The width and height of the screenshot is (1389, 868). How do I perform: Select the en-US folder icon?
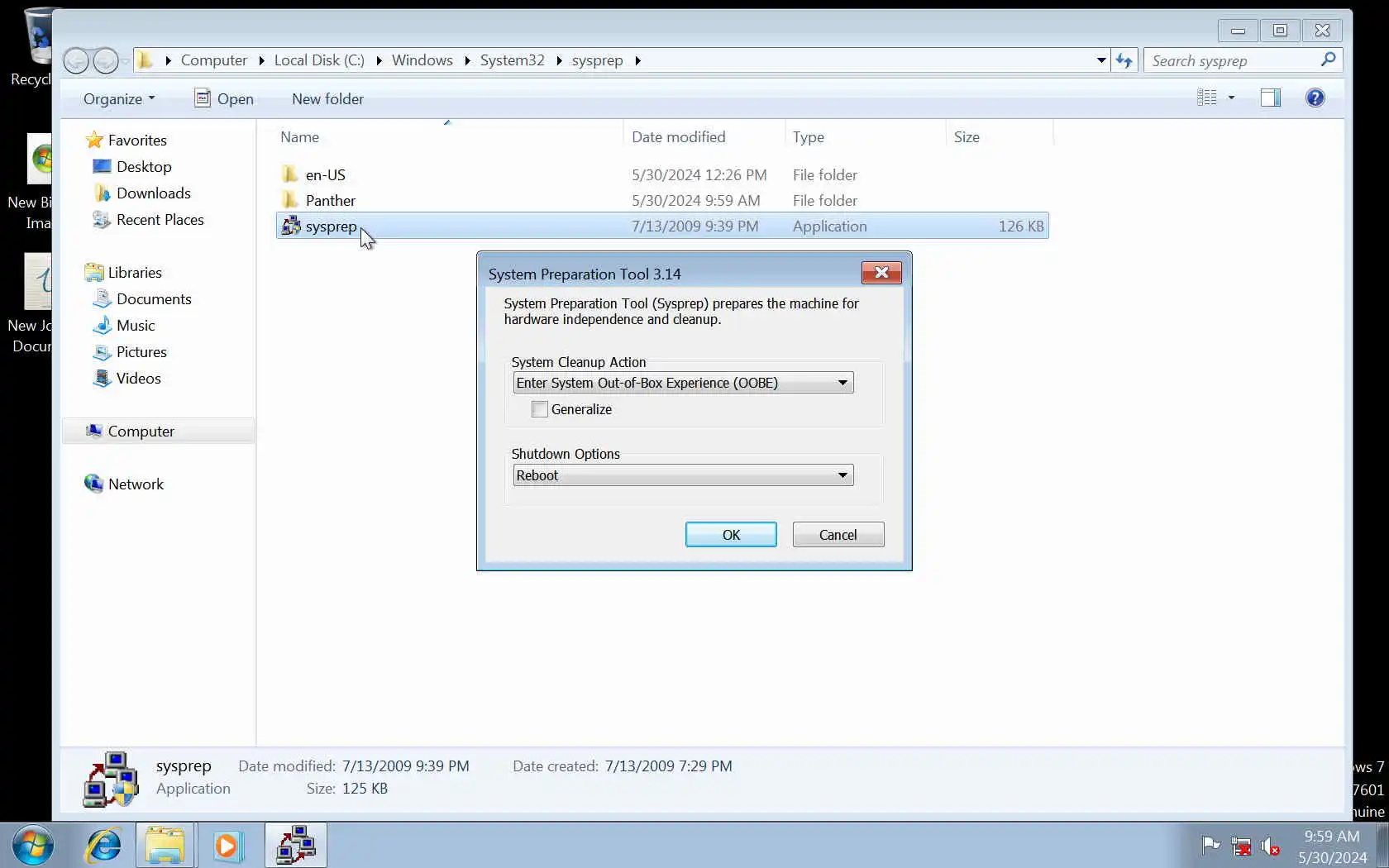[290, 174]
